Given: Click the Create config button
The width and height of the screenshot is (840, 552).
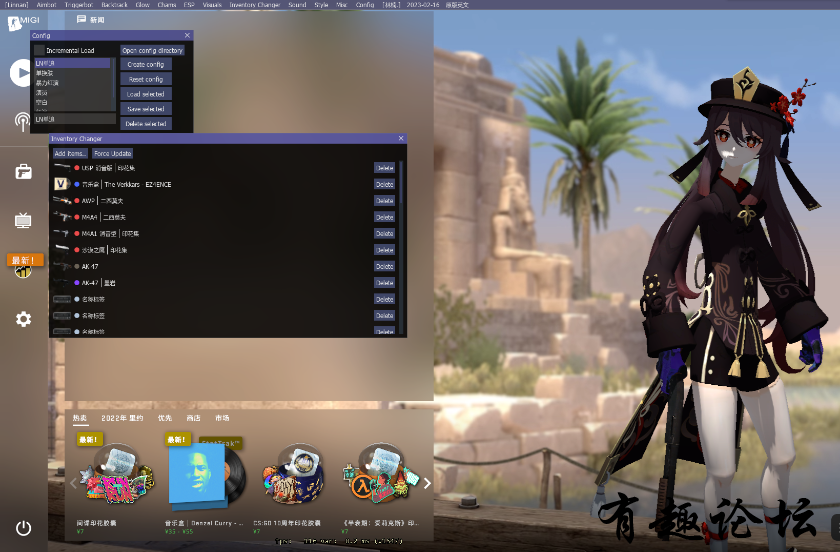Looking at the screenshot, I should coord(146,64).
